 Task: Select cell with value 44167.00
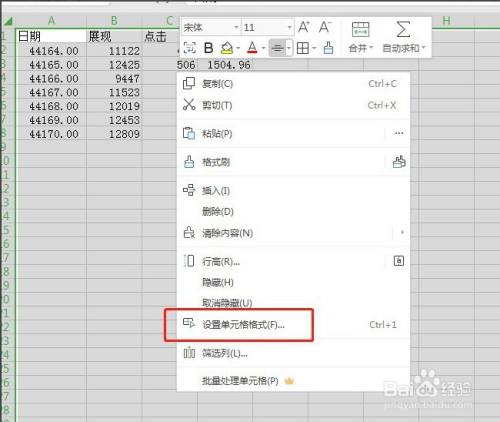coord(51,92)
